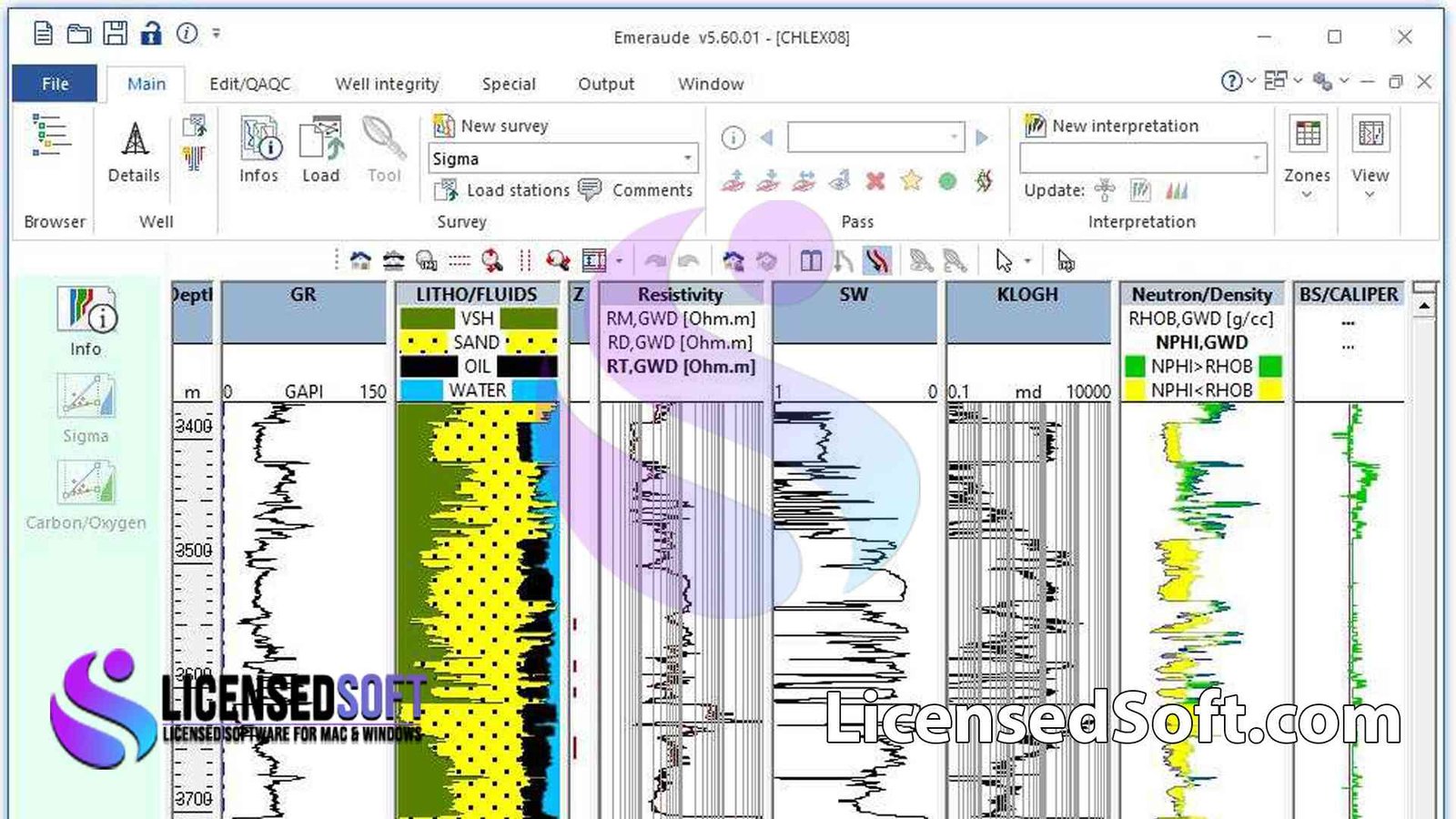
Task: Switch to the Edit/QAQC tab
Action: [x=250, y=84]
